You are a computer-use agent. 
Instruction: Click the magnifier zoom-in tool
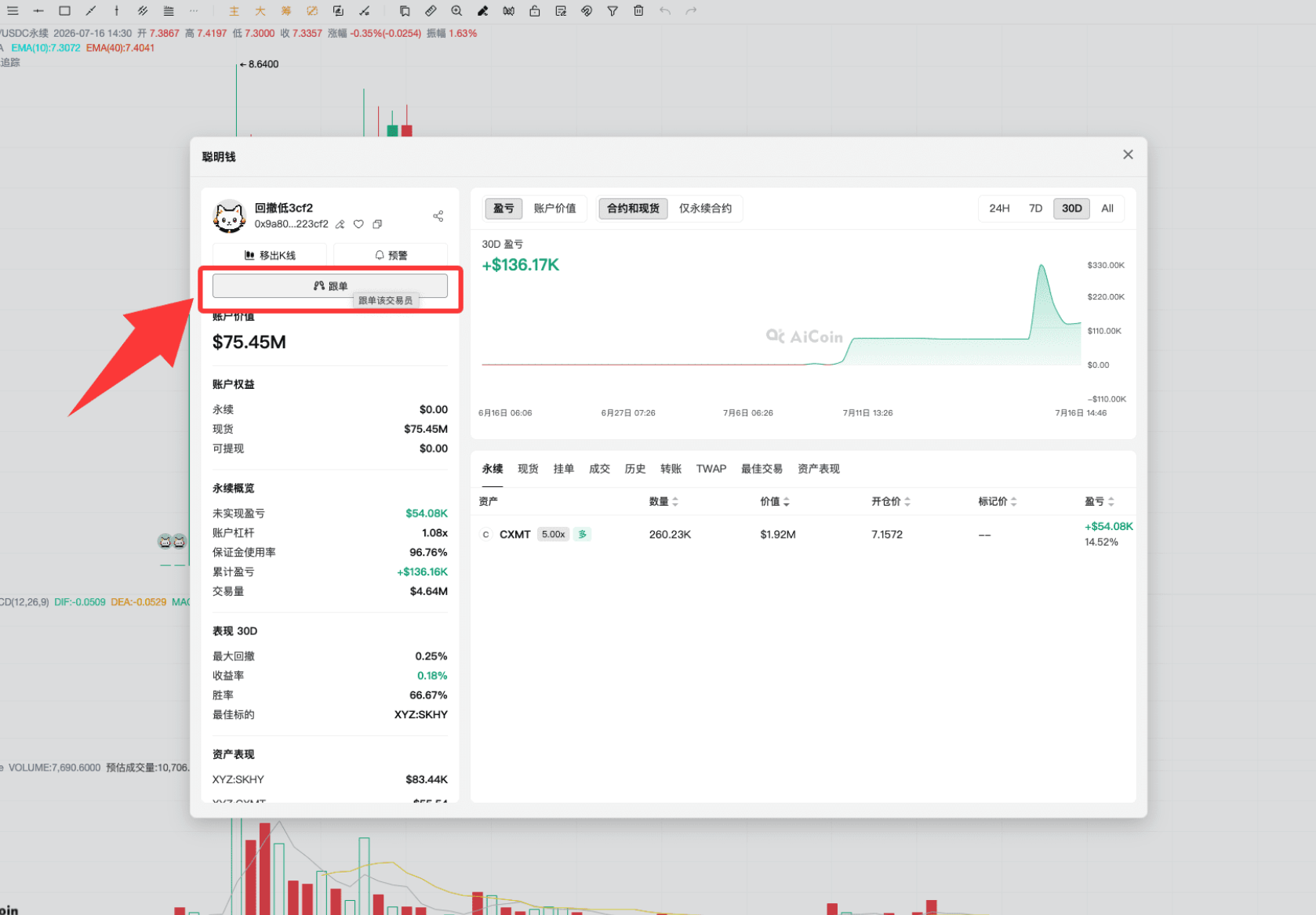(x=456, y=11)
